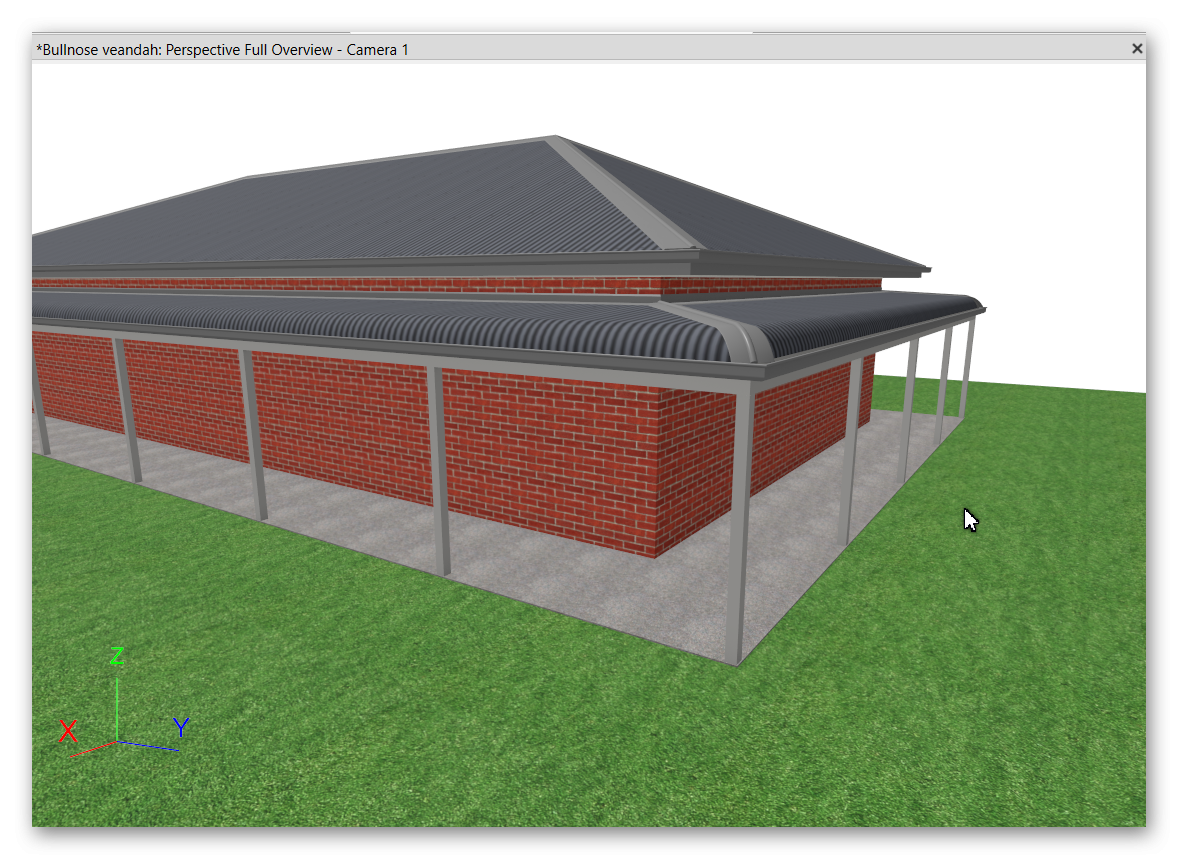
Task: Click the front corner of the concrete slab
Action: [738, 662]
